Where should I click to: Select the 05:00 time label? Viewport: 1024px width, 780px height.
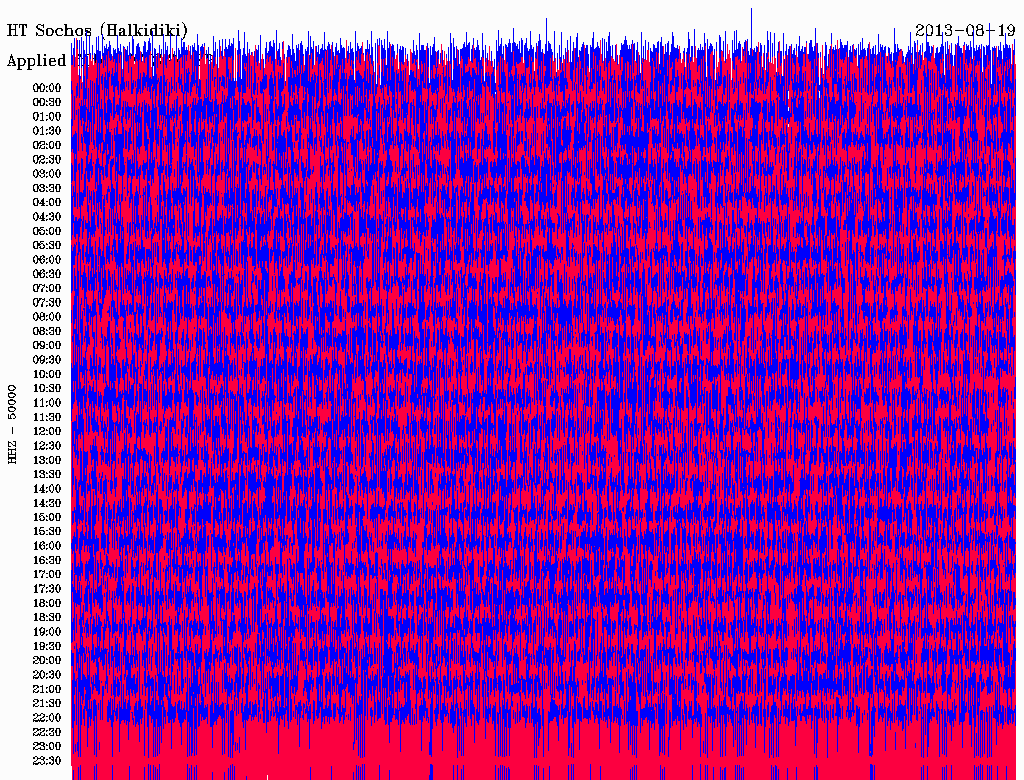pyautogui.click(x=46, y=231)
